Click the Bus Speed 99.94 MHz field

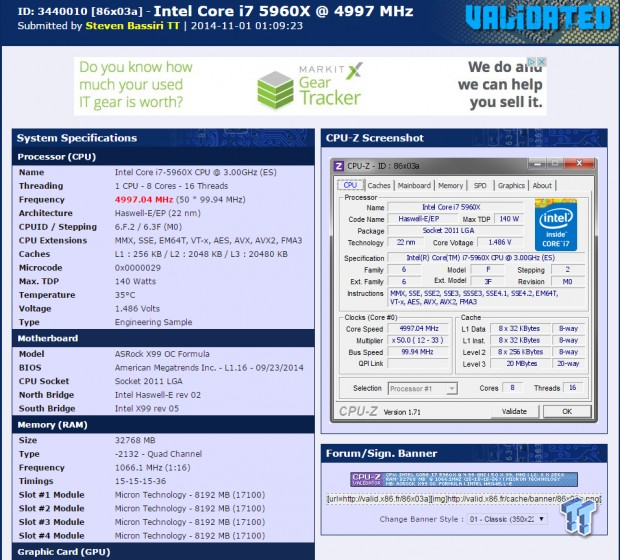(x=419, y=352)
